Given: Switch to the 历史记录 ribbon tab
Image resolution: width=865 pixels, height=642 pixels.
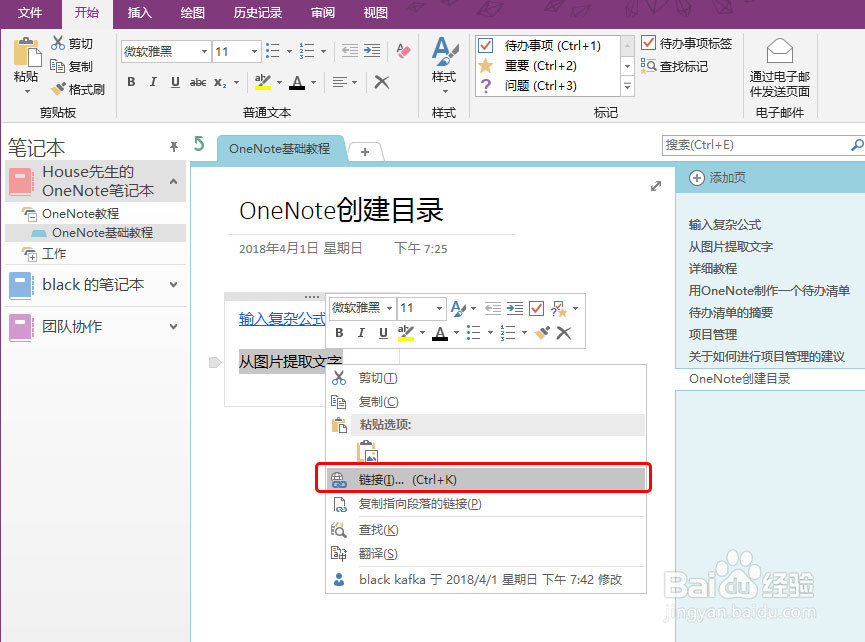Looking at the screenshot, I should pyautogui.click(x=258, y=13).
